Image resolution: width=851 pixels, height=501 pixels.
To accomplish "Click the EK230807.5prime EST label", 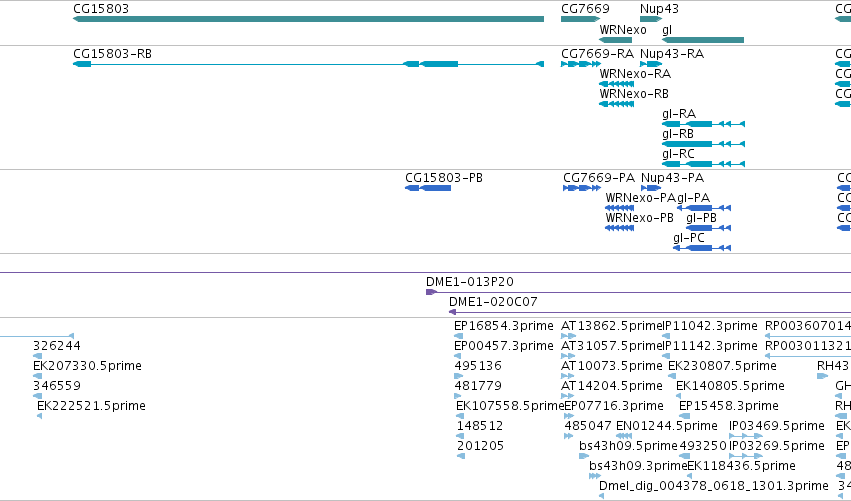I will (722, 366).
